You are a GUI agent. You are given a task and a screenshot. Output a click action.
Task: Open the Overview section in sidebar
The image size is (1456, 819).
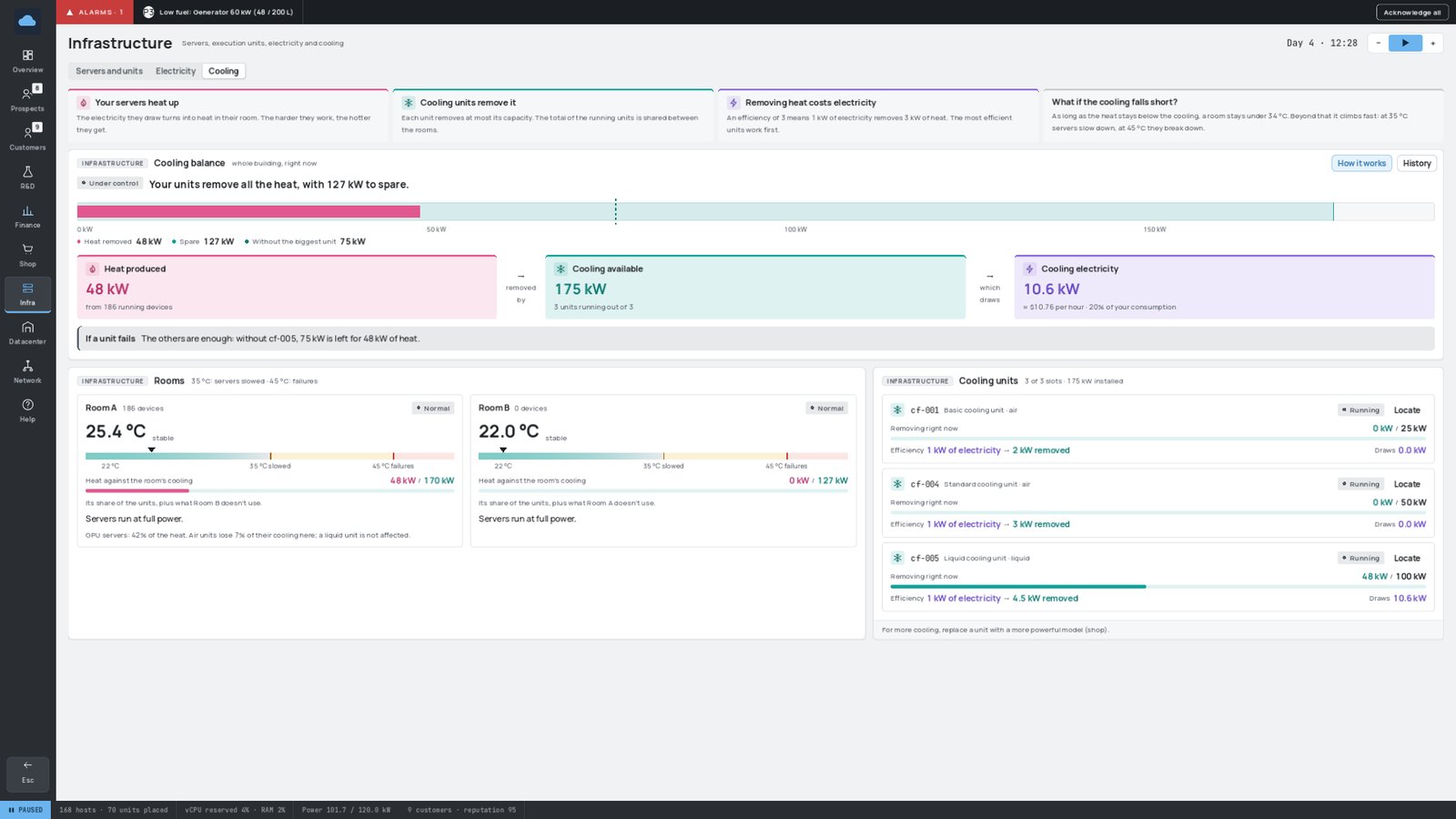click(27, 61)
